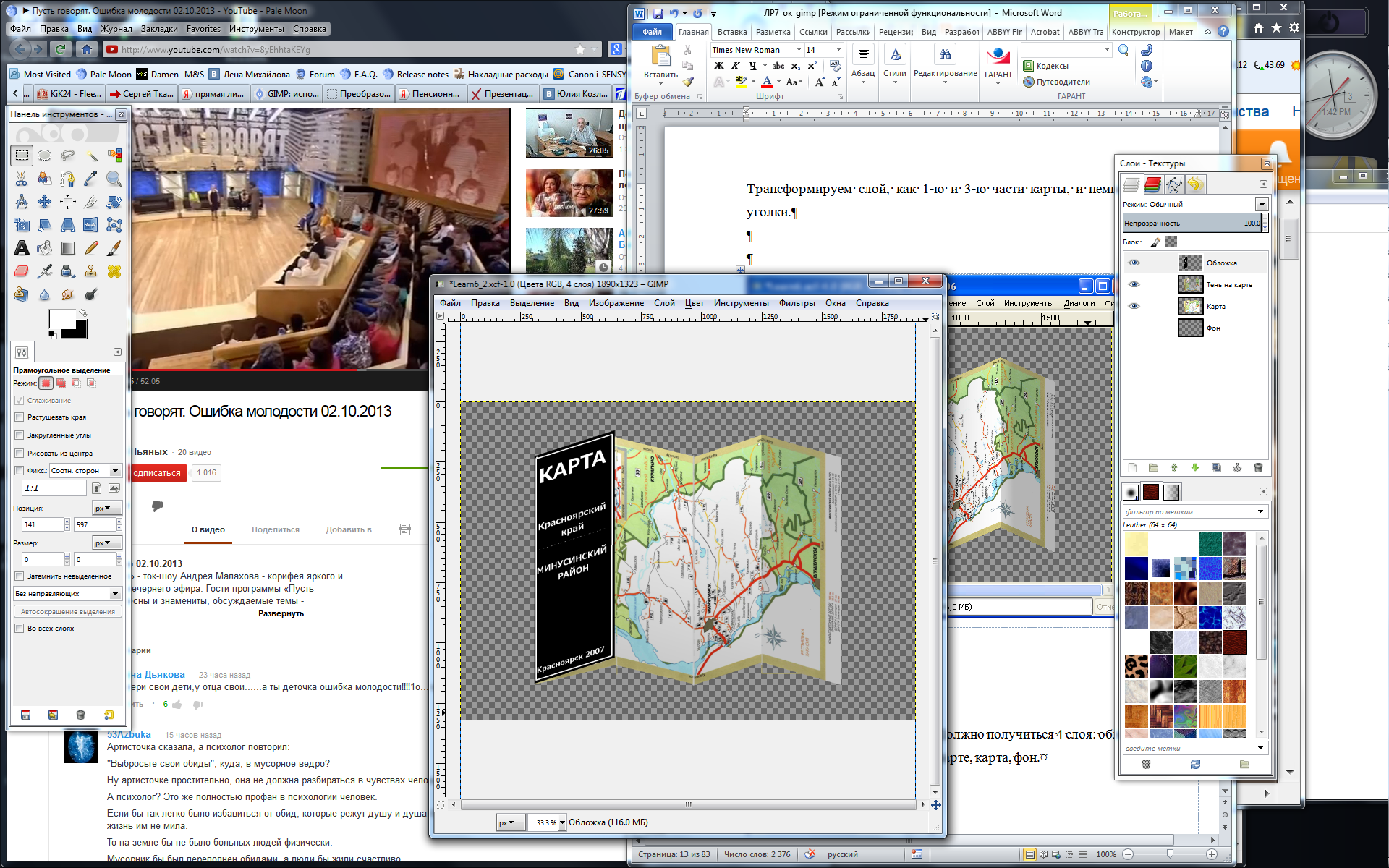Select the Zoom magnifier tool in toolbox
This screenshot has height=868, width=1389.
click(x=114, y=178)
